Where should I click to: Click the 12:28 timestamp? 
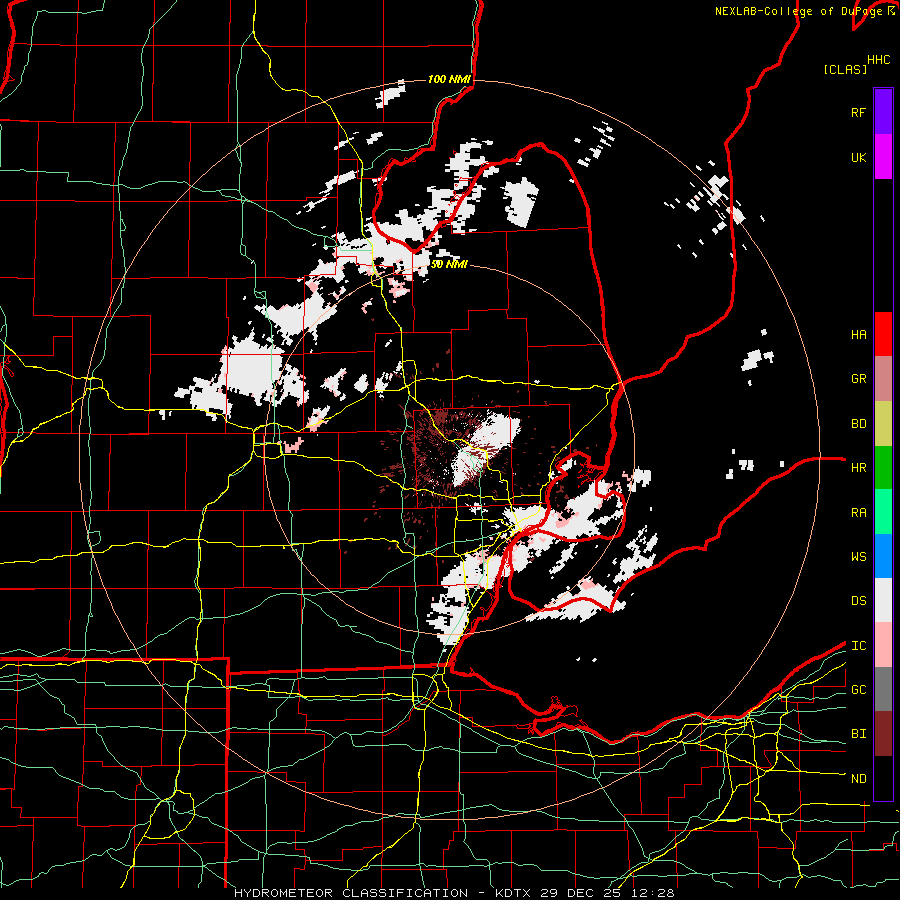(653, 893)
